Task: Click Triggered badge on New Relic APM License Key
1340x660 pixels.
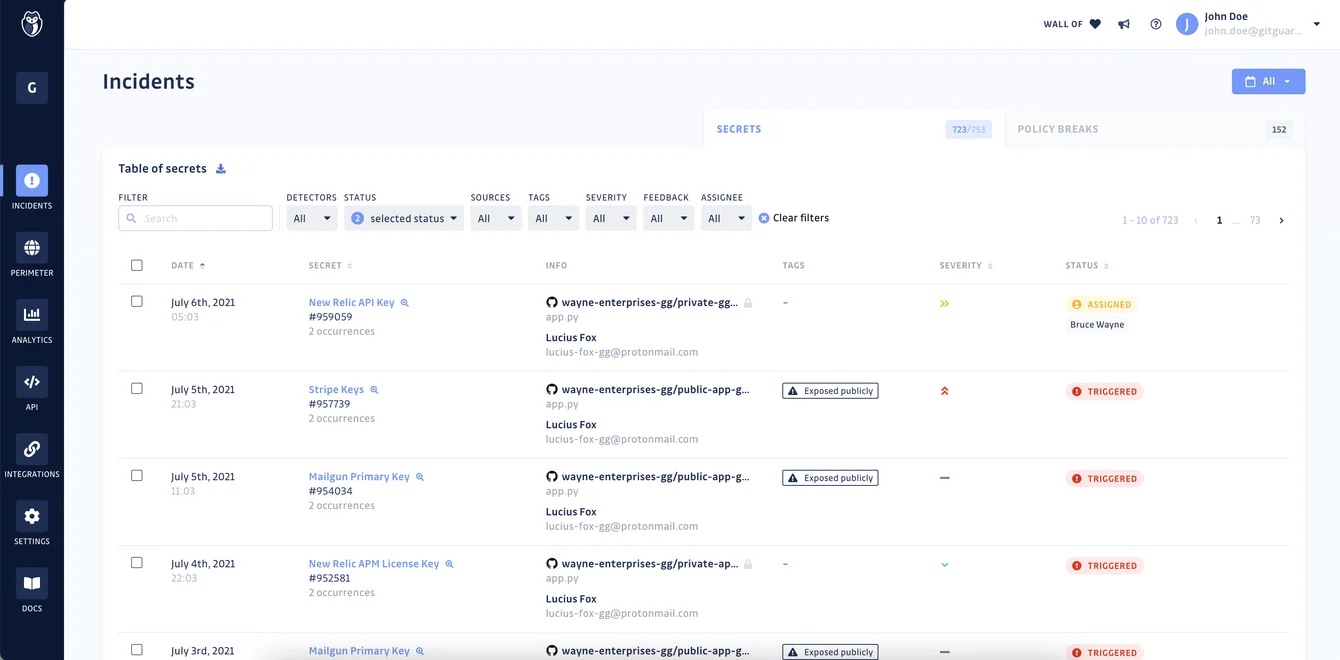Action: point(1105,565)
